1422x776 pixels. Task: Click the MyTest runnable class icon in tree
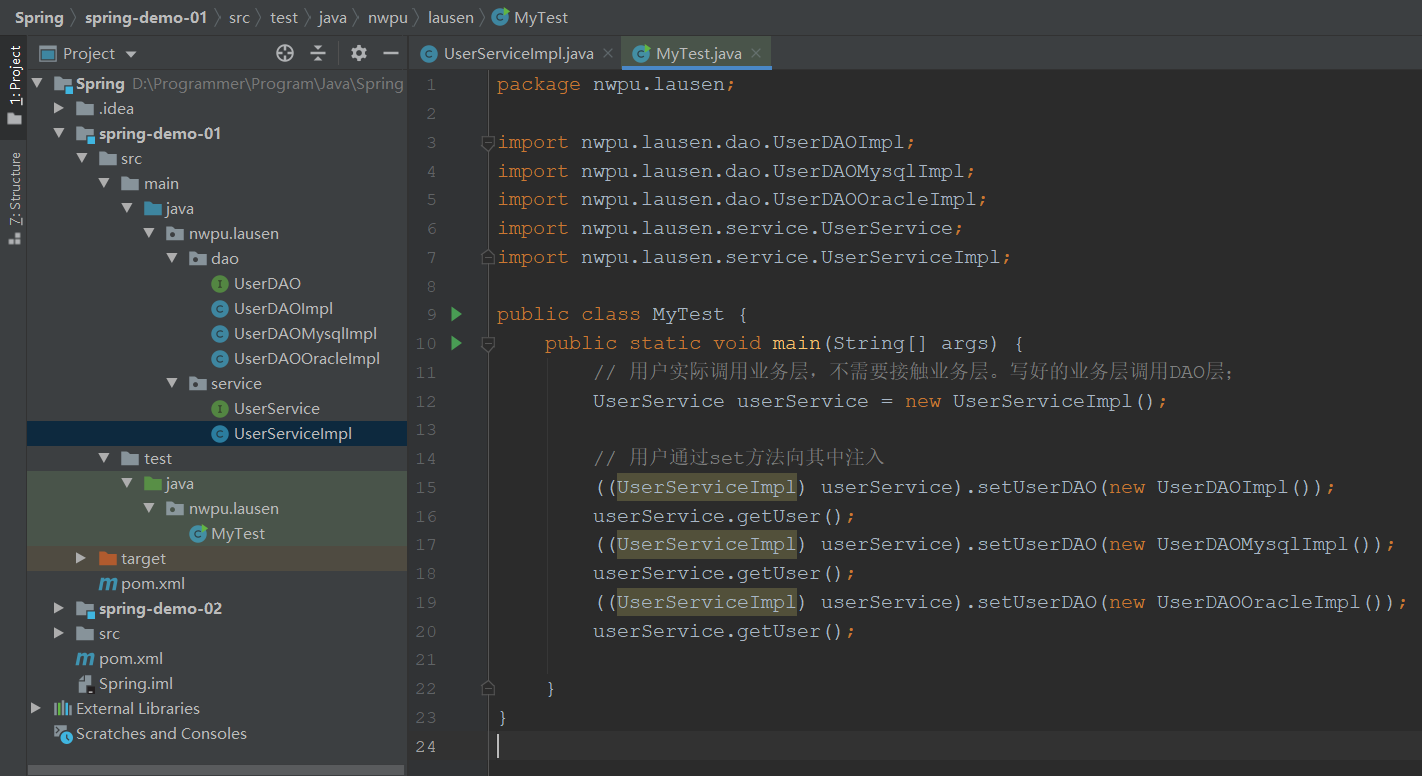[x=198, y=534]
